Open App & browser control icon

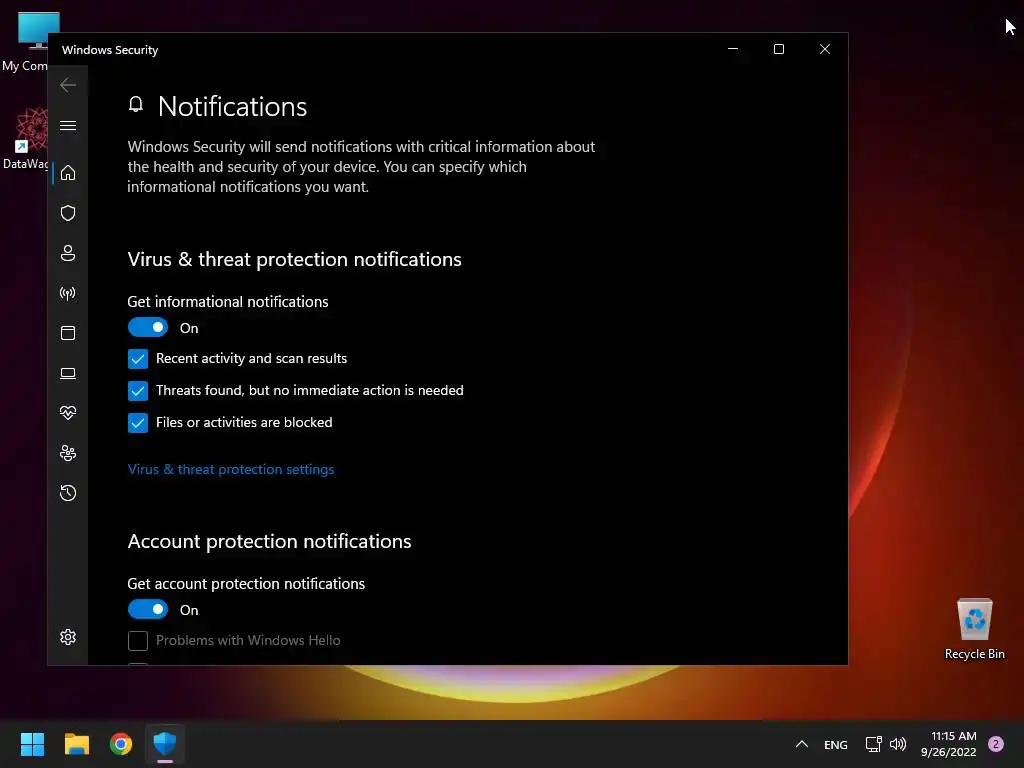pyautogui.click(x=68, y=333)
